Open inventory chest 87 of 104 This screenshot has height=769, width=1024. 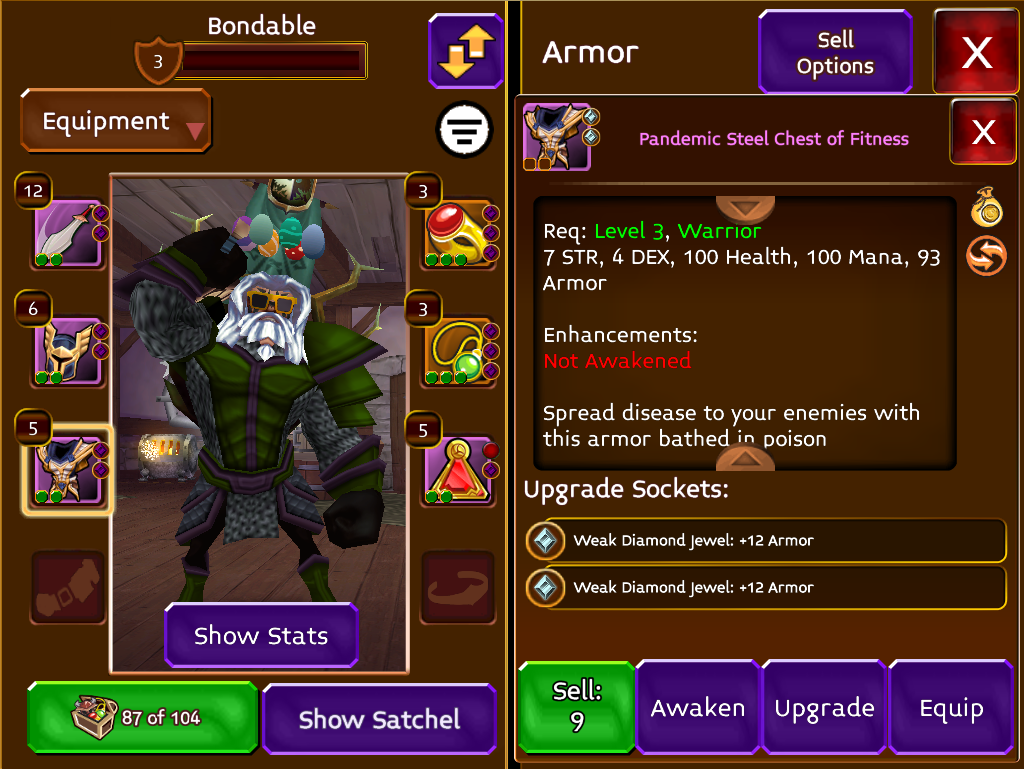[142, 717]
